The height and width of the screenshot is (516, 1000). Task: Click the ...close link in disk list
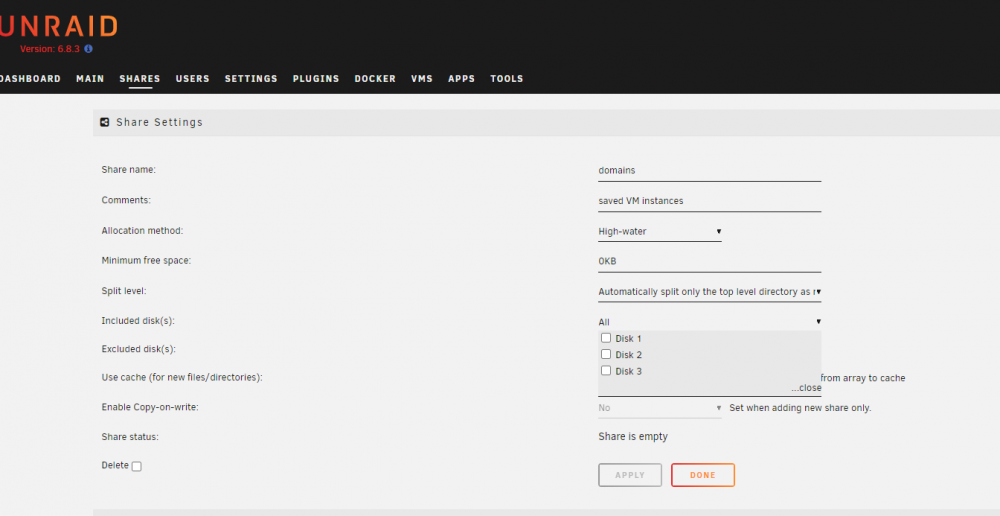(806, 388)
